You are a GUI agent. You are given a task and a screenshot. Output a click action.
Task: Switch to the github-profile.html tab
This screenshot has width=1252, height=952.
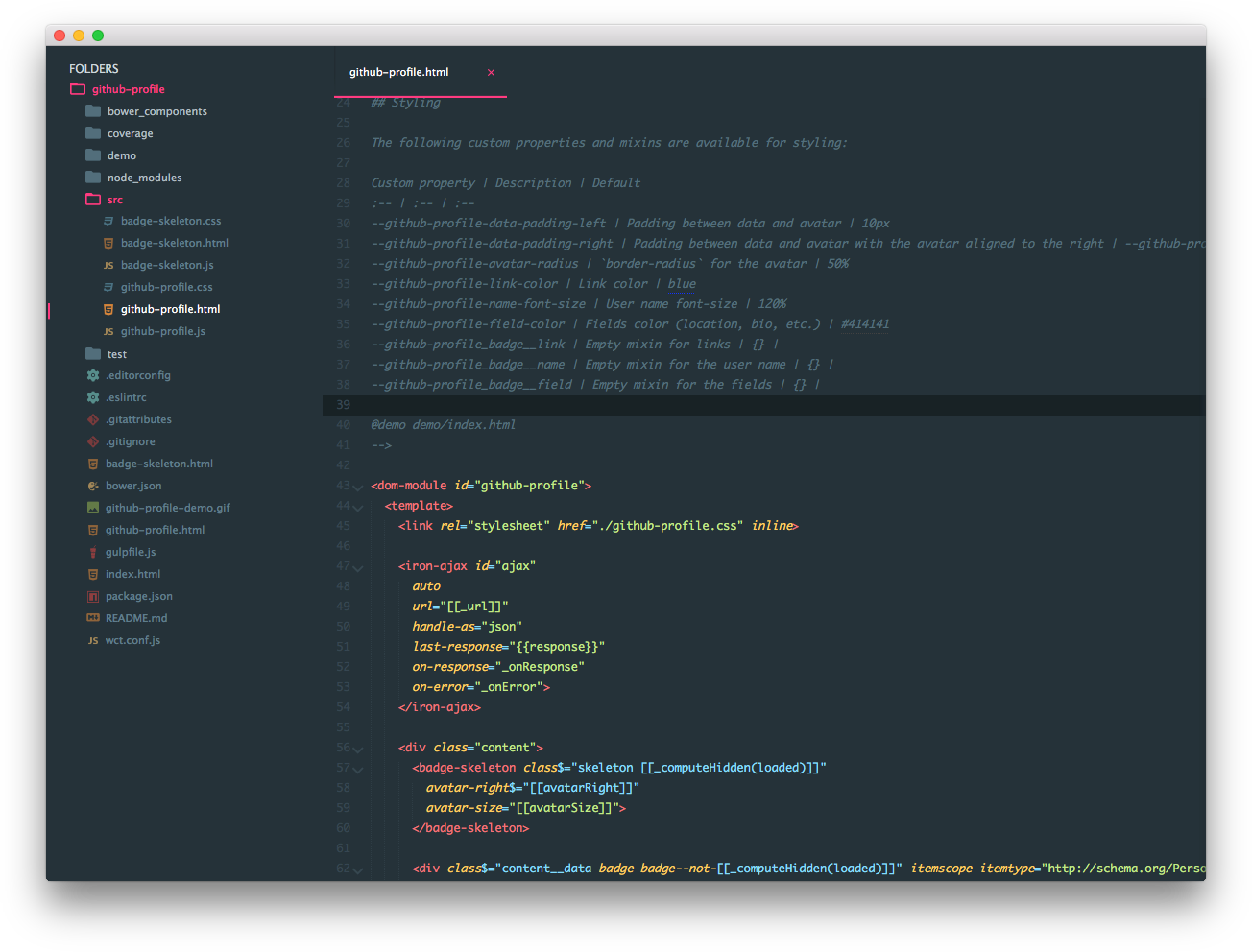(398, 72)
